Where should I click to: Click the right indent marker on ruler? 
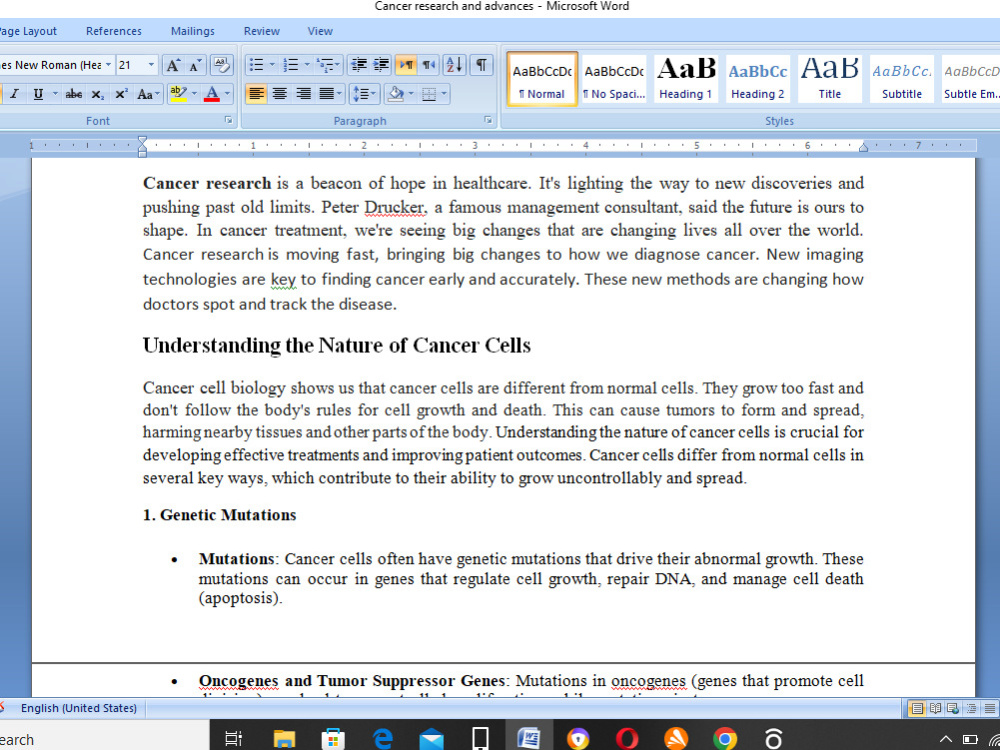coord(863,147)
